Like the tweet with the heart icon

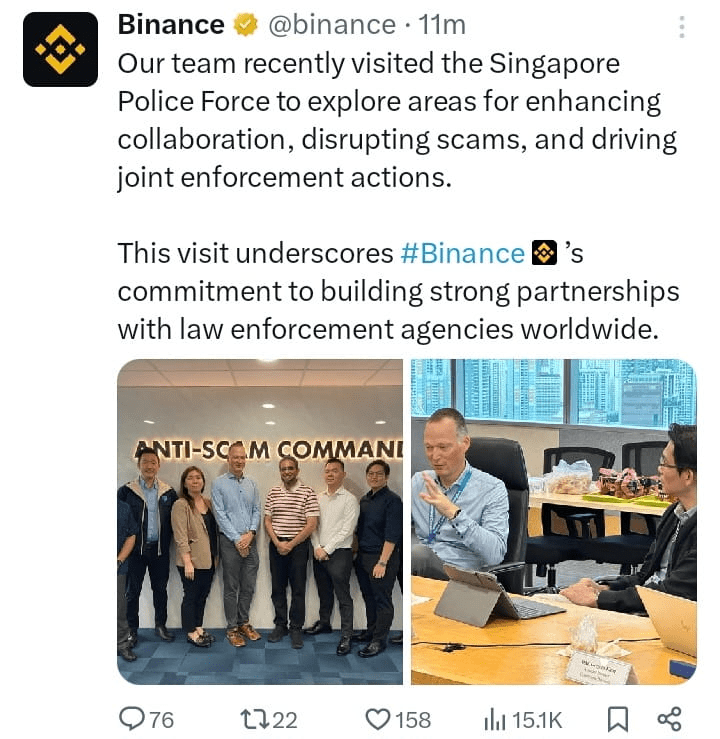378,720
